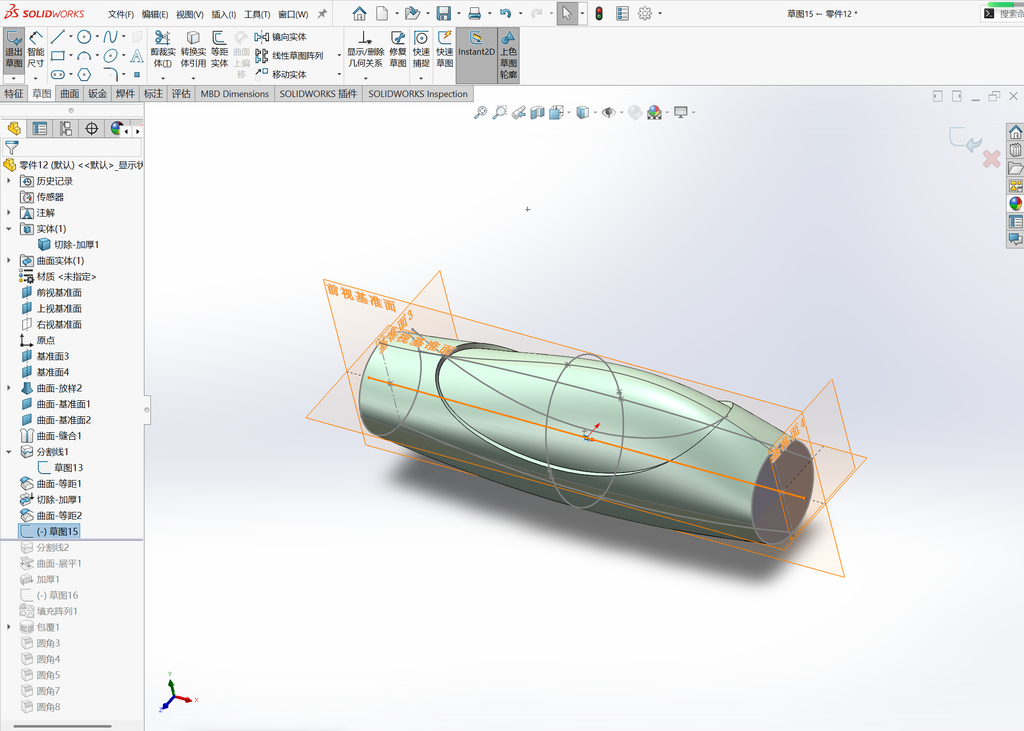
Task: Click the feature tree filter icon
Action: [12, 148]
